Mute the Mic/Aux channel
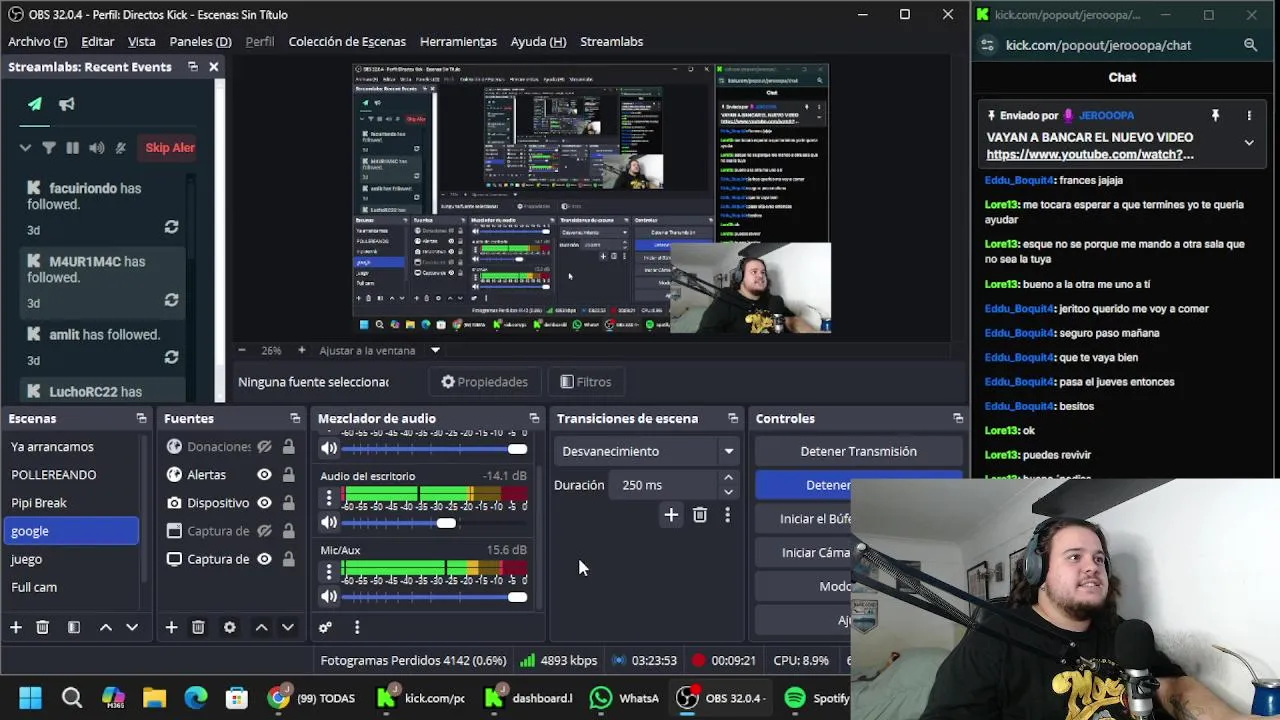This screenshot has width=1280, height=720. [x=328, y=597]
